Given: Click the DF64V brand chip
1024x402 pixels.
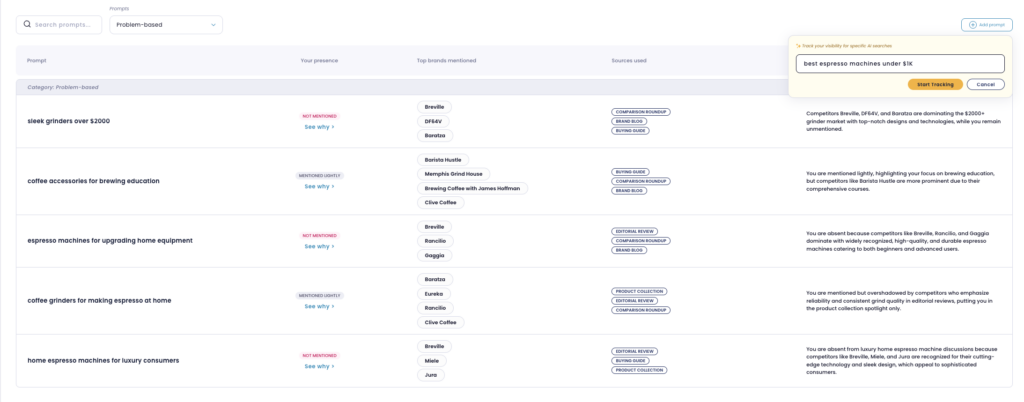Looking at the screenshot, I should tap(434, 121).
